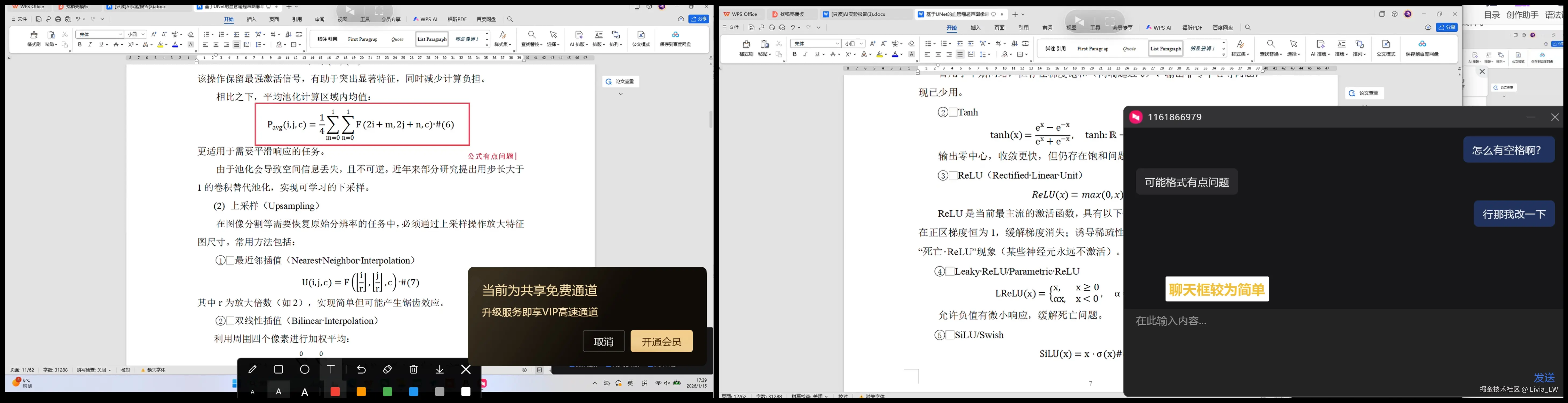Toggle the text tool in annotation toolbar
Image resolution: width=1568 pixels, height=403 pixels.
(331, 369)
